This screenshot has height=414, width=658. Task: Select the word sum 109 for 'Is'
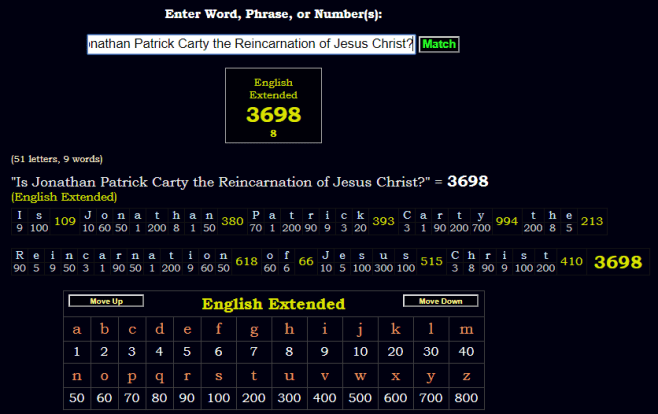point(65,221)
